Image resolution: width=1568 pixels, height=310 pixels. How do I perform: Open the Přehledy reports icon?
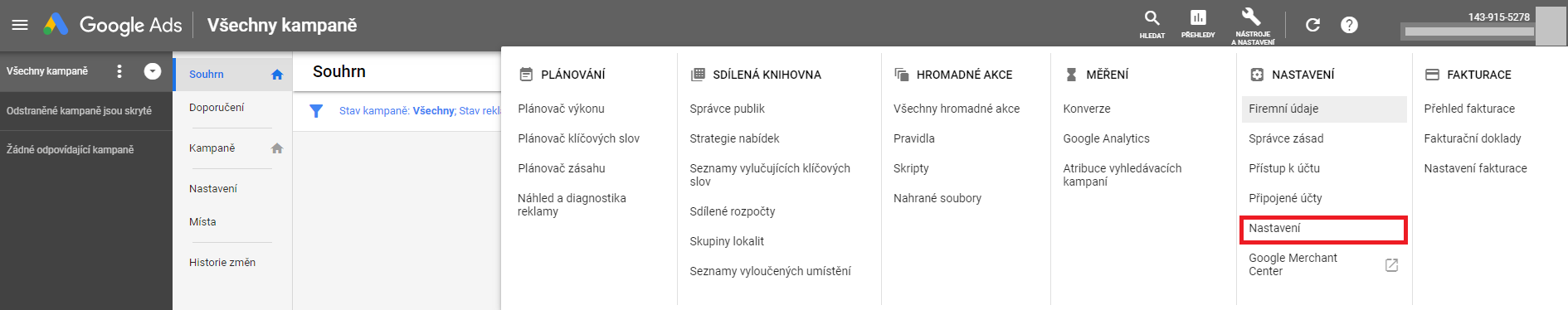coord(1198,23)
